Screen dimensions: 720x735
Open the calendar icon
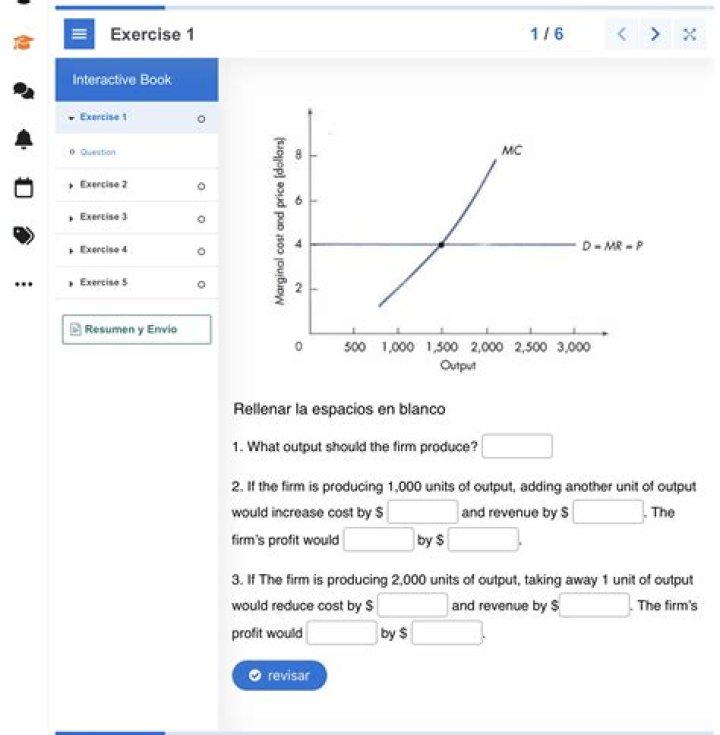pyautogui.click(x=22, y=187)
